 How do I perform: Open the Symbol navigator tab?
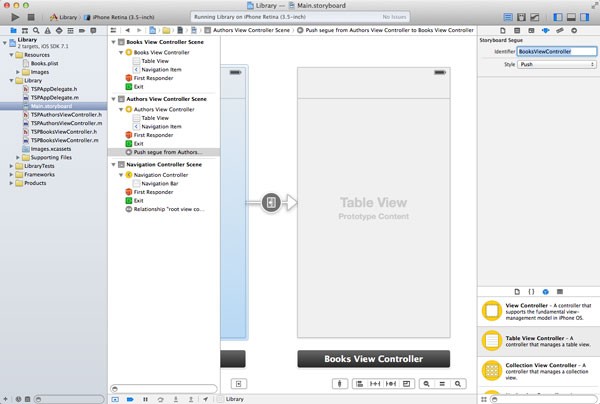click(x=25, y=31)
